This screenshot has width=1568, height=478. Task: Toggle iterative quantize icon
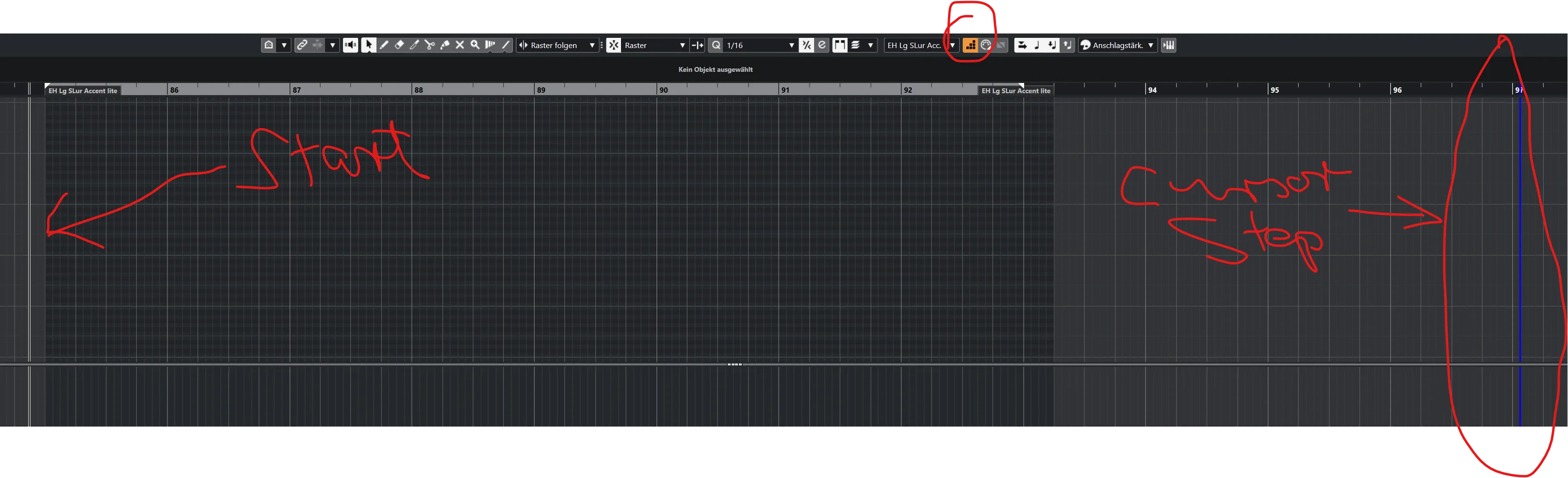[x=806, y=45]
